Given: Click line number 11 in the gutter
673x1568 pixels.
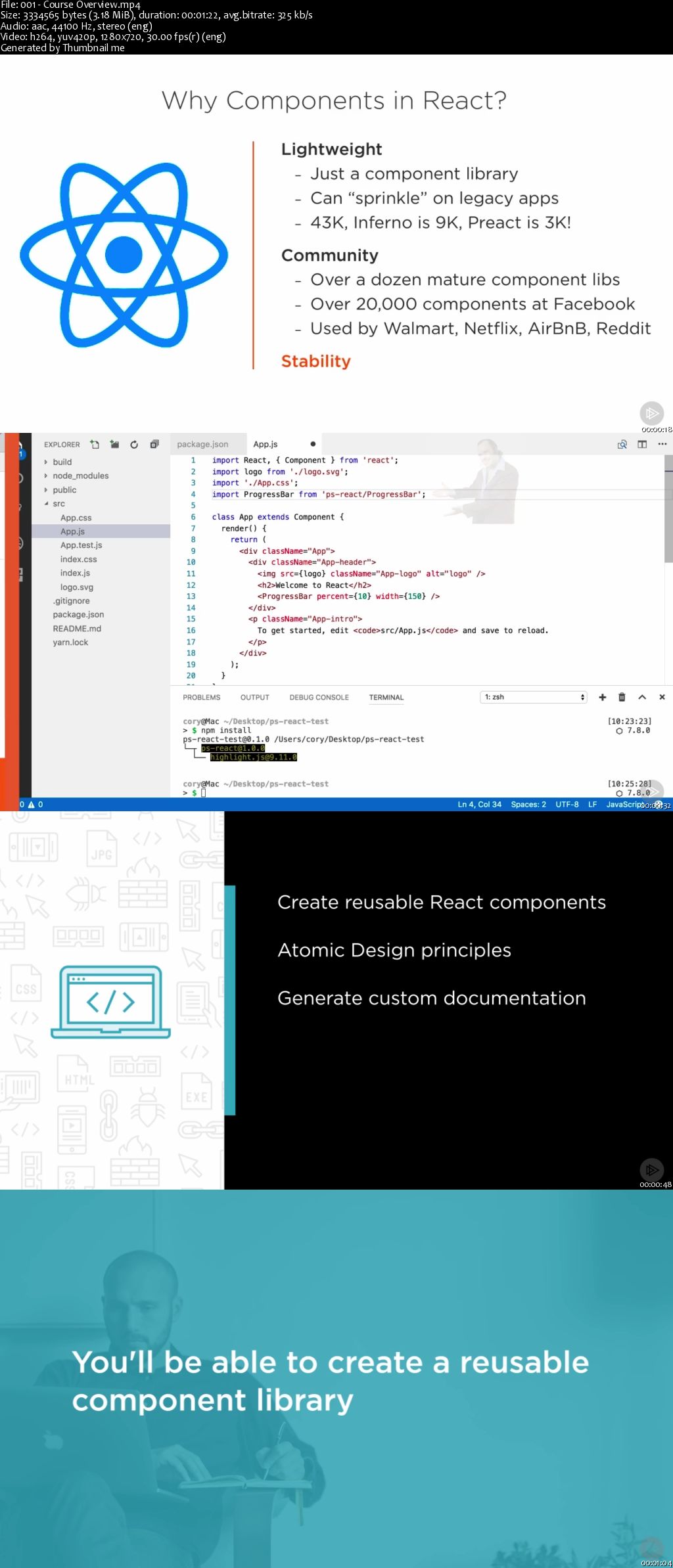Looking at the screenshot, I should (x=191, y=574).
